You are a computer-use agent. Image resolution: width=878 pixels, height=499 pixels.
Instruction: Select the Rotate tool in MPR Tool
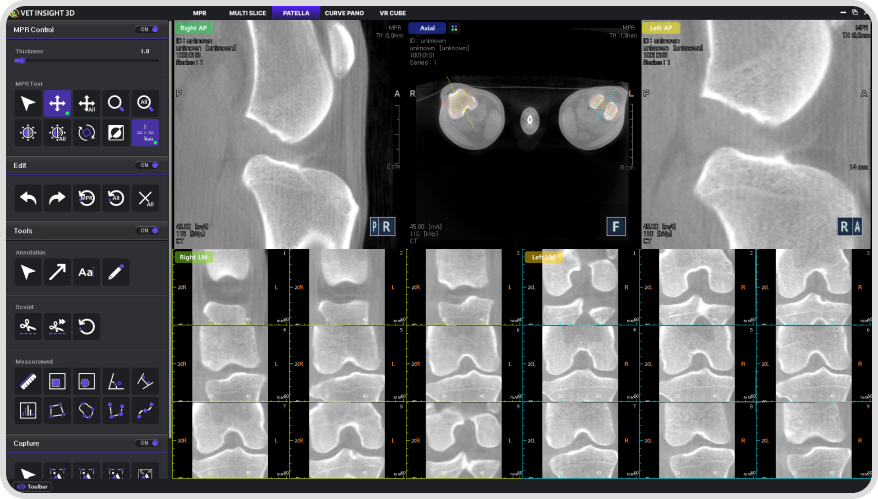coord(87,133)
